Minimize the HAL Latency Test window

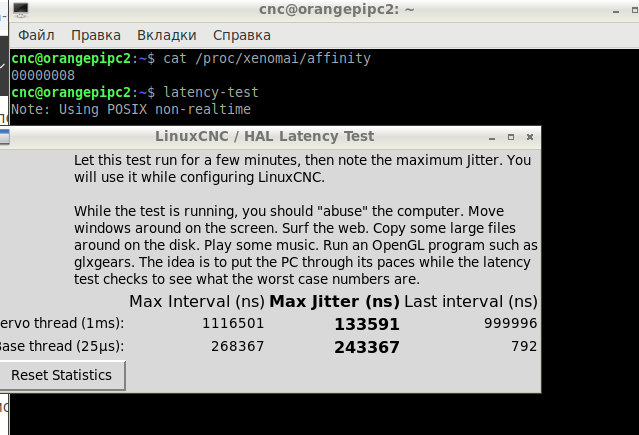[492, 138]
